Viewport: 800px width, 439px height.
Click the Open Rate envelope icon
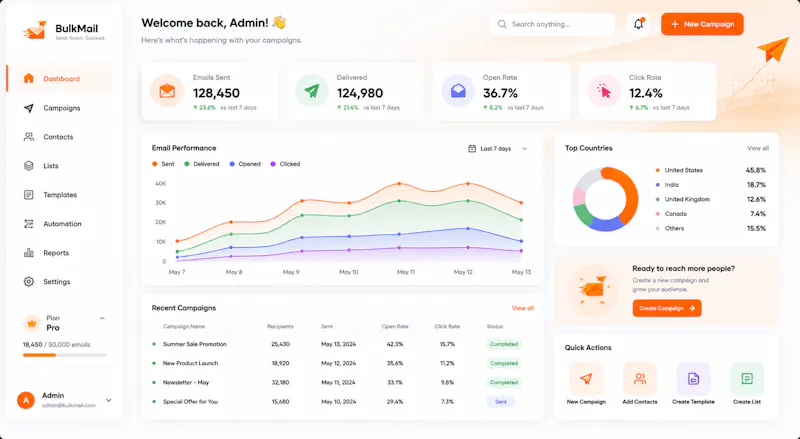[x=458, y=91]
